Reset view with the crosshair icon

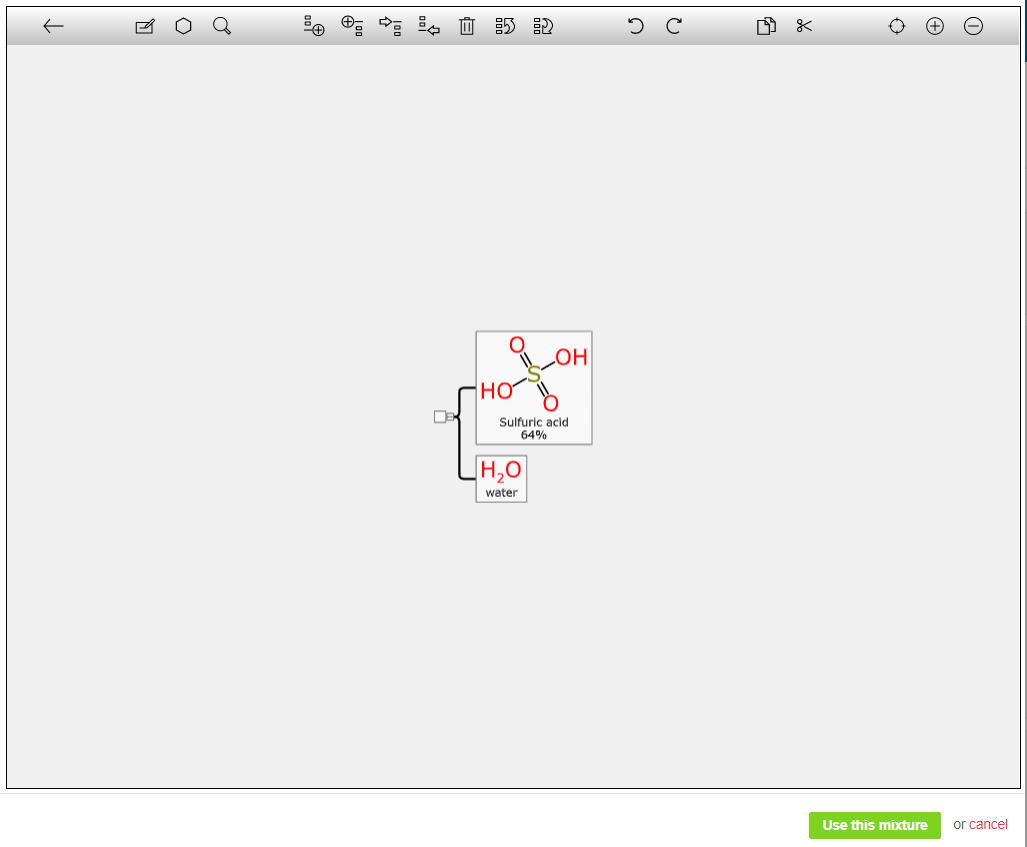(897, 26)
